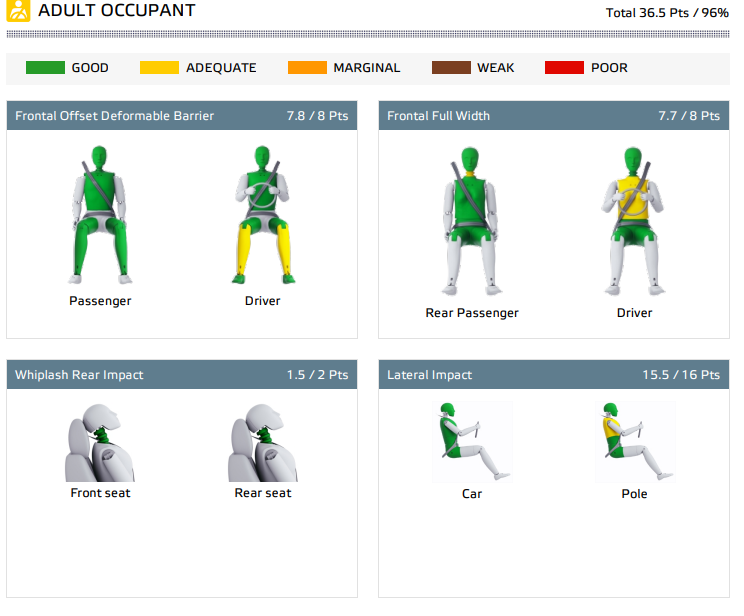The image size is (744, 616).
Task: Click the yellow ADEQUATE color swatch
Action: [x=159, y=67]
